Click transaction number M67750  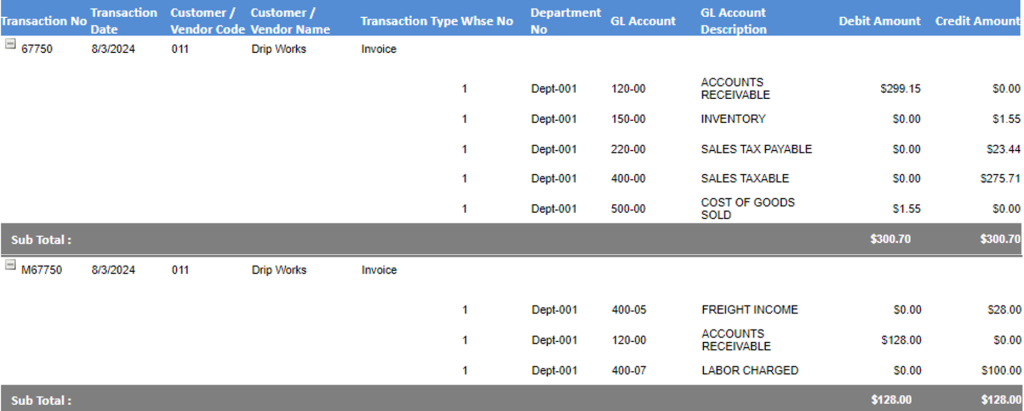click(42, 270)
